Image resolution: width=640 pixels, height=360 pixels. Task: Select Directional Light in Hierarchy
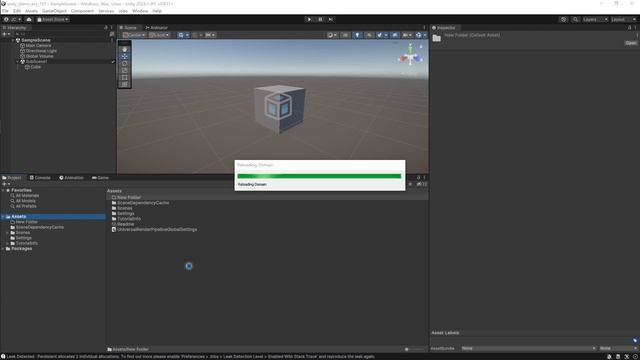pyautogui.click(x=41, y=51)
